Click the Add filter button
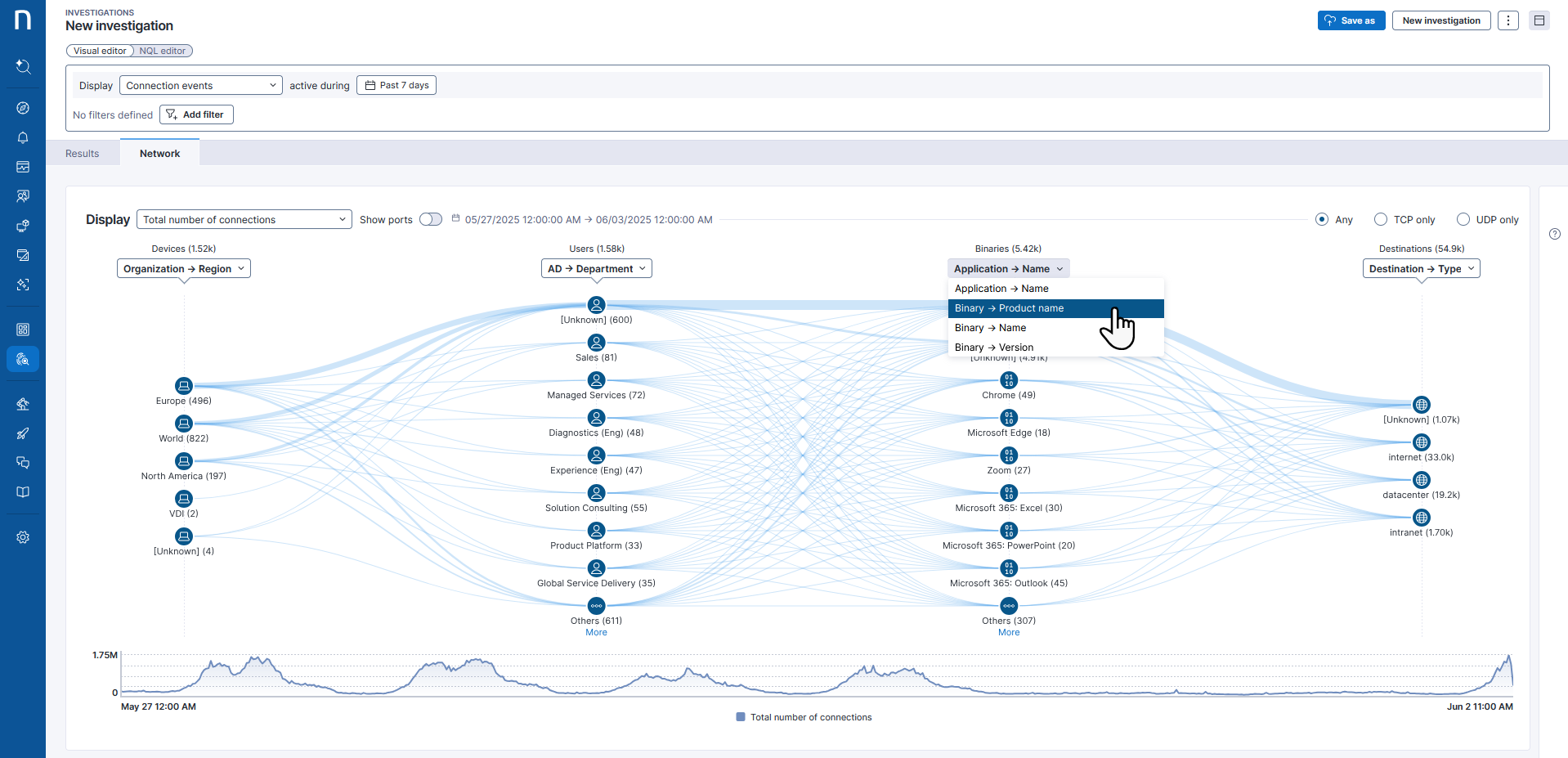 pyautogui.click(x=196, y=114)
